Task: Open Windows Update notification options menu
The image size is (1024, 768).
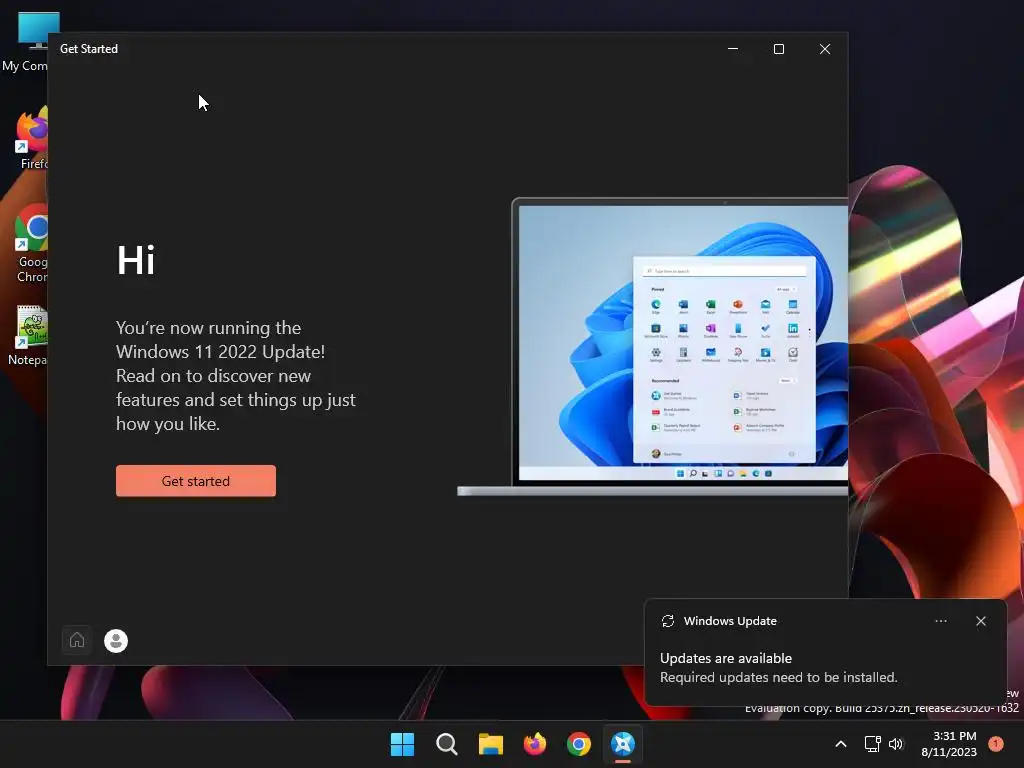Action: (x=941, y=621)
